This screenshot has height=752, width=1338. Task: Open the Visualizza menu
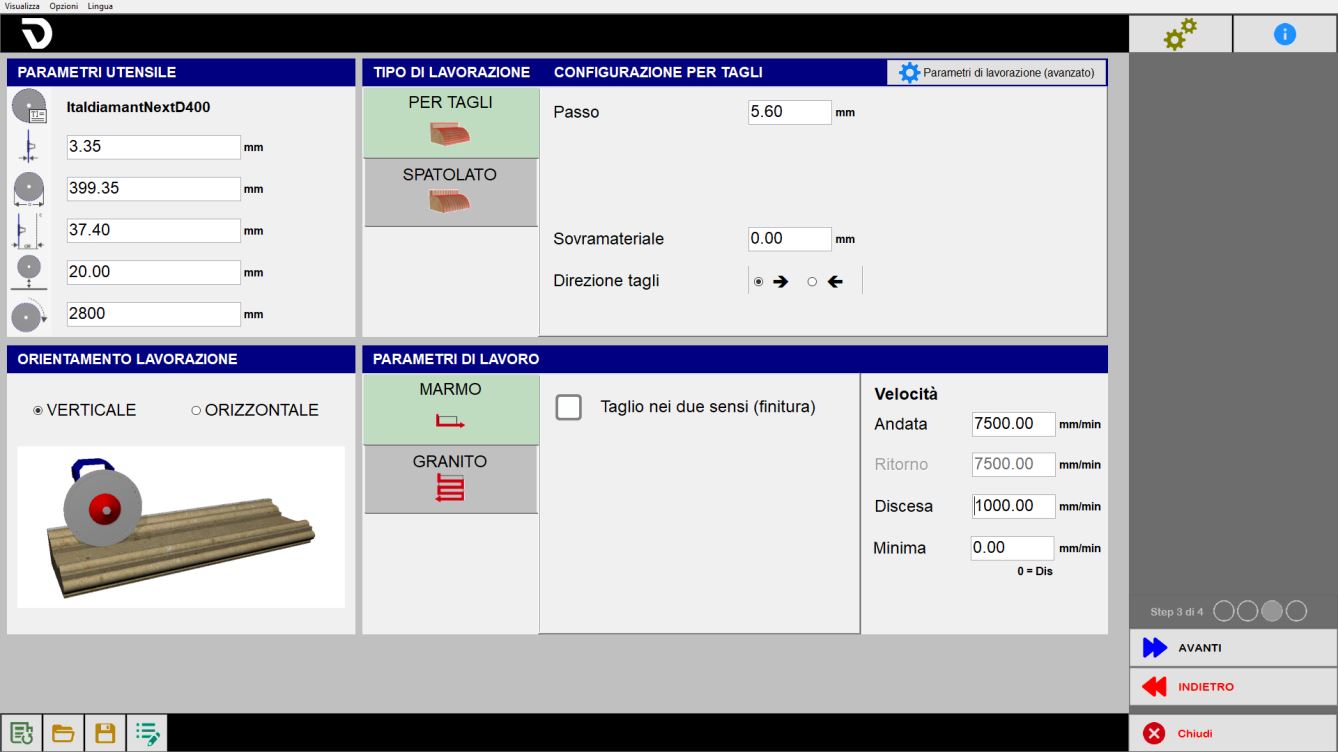click(x=22, y=6)
